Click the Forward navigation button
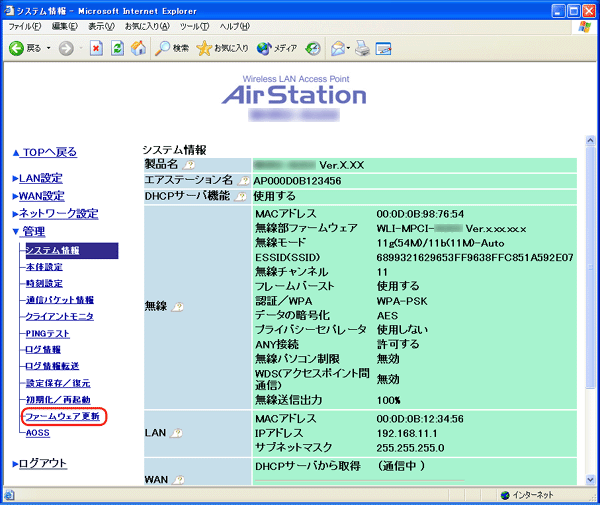 (x=66, y=49)
